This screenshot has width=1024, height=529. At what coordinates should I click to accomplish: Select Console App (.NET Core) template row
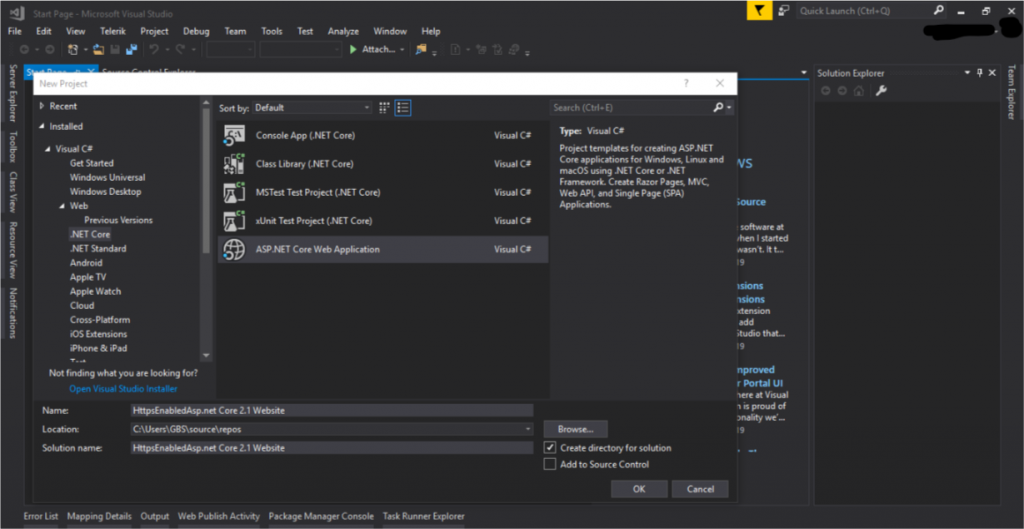point(383,135)
